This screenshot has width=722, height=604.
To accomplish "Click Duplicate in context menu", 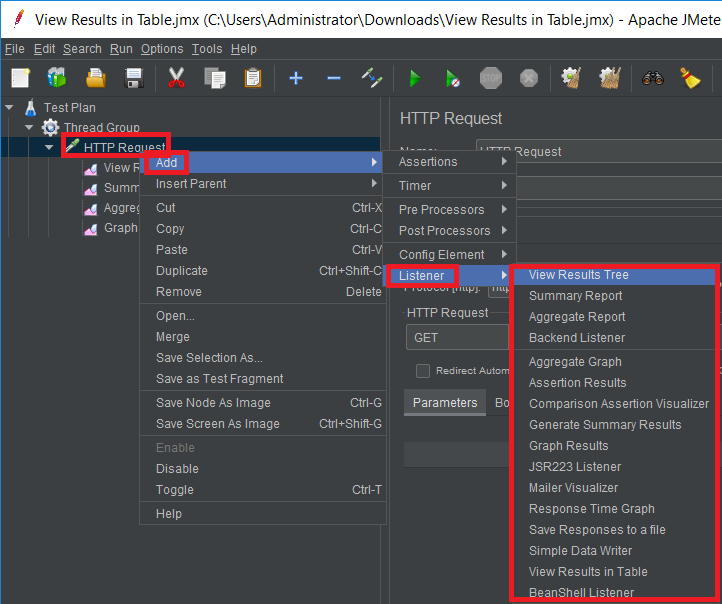I will tap(262, 271).
